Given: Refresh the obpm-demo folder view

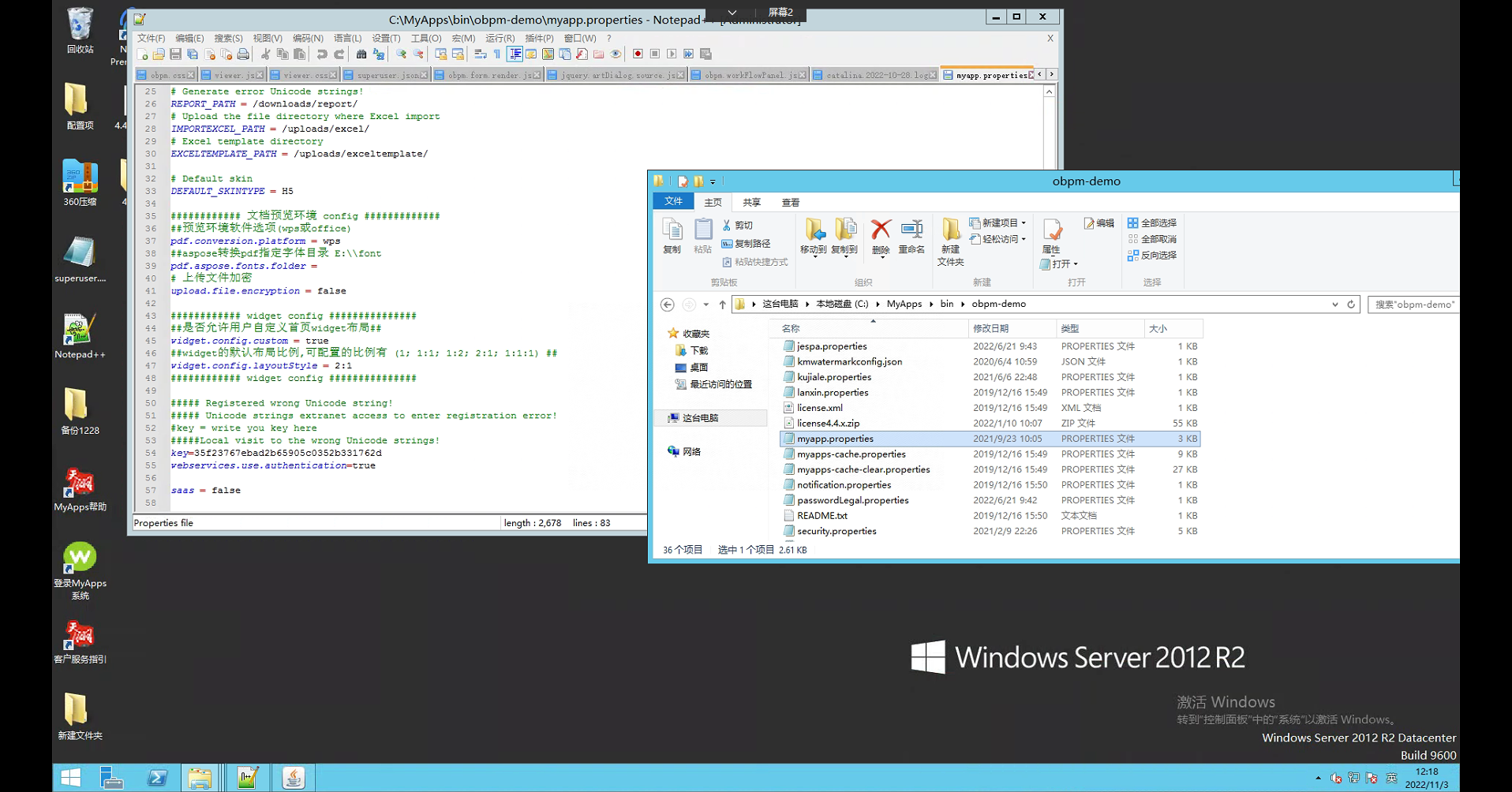Looking at the screenshot, I should click(1351, 304).
